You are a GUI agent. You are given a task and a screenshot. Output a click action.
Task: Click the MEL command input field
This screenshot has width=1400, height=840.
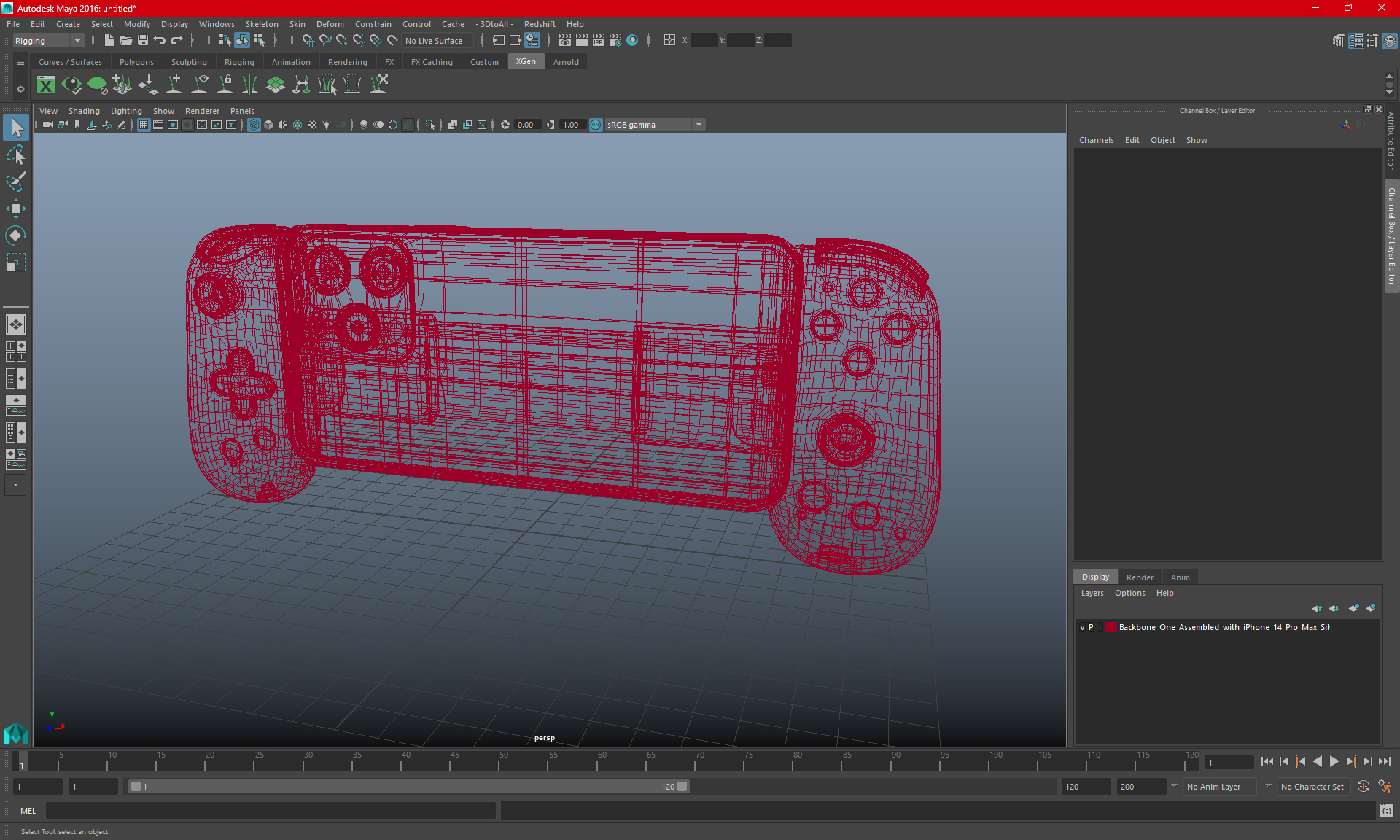[271, 811]
